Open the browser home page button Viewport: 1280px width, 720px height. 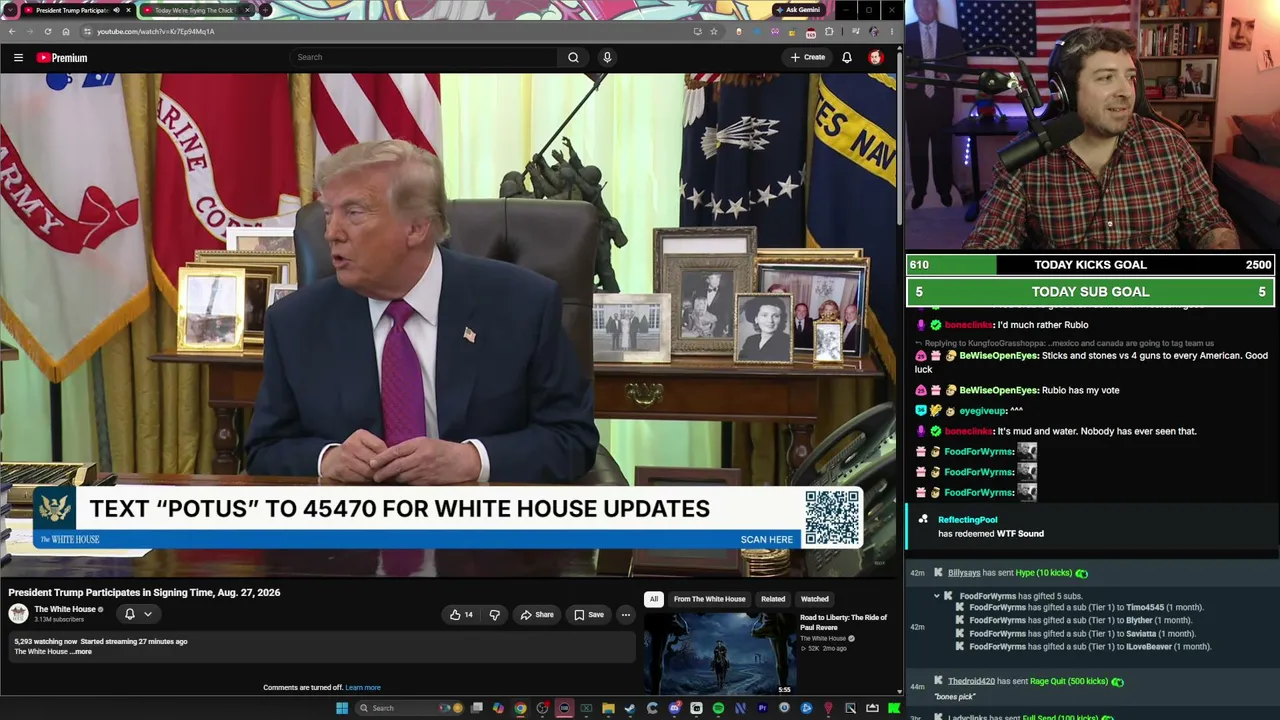point(66,31)
